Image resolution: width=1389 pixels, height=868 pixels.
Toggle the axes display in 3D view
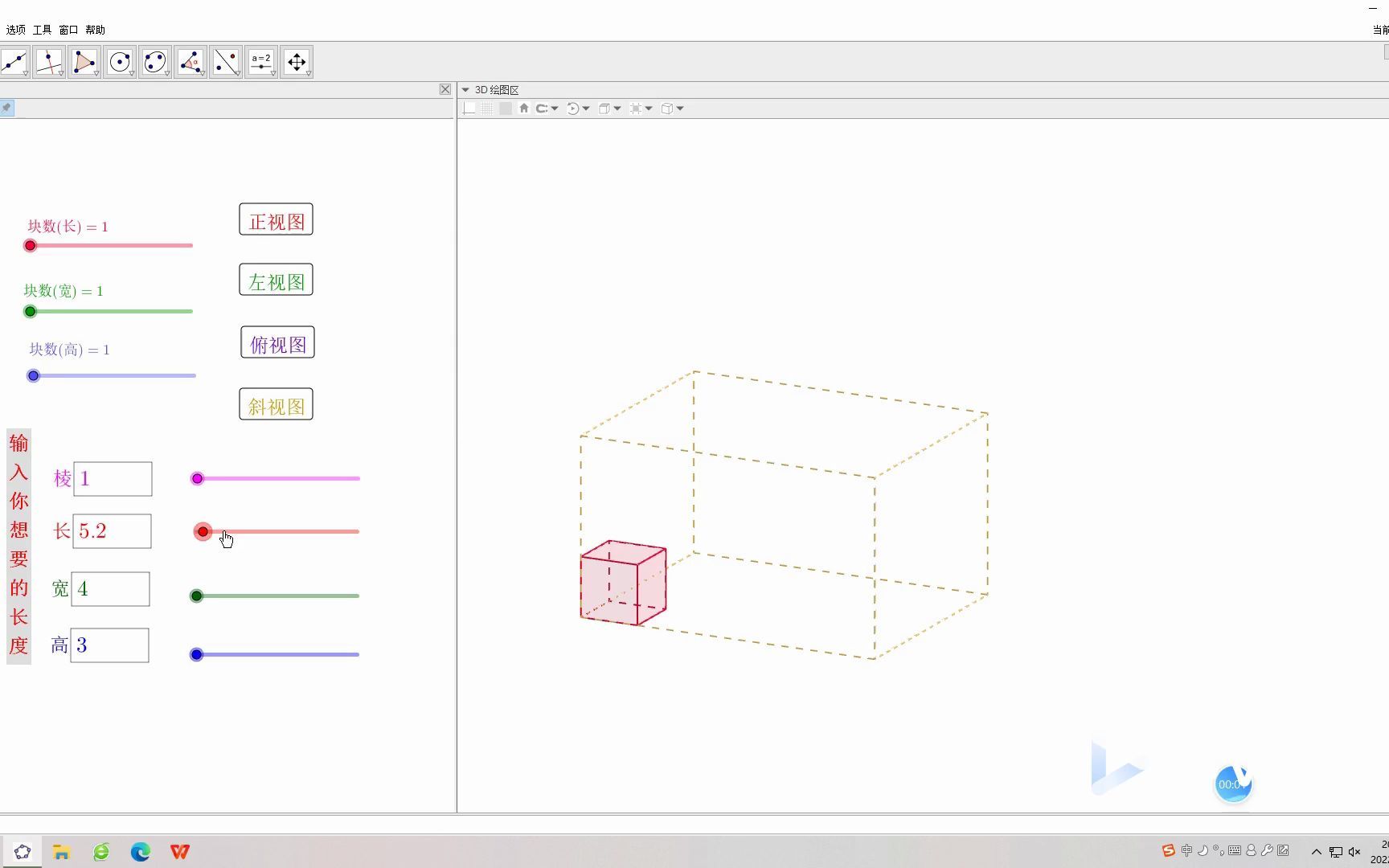coord(469,108)
